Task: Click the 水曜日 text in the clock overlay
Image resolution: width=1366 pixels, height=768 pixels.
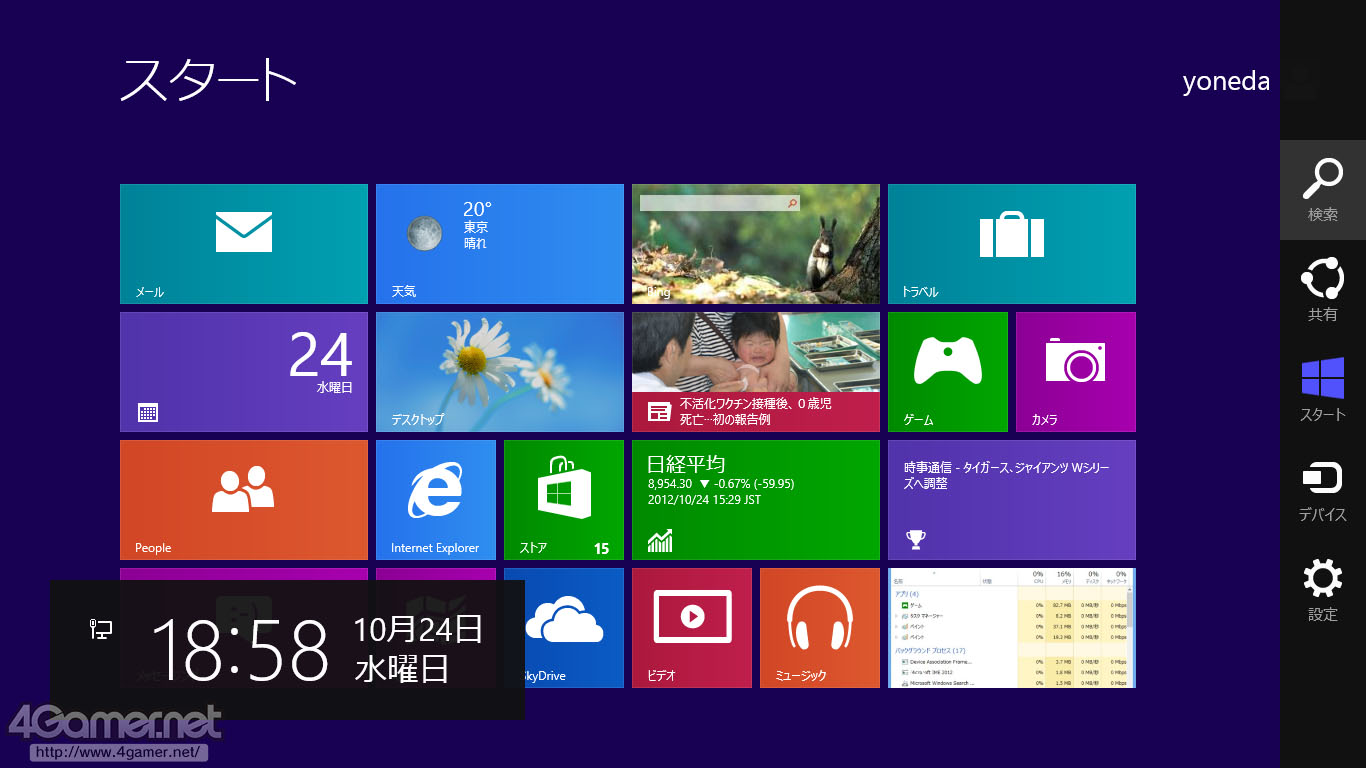Action: pyautogui.click(x=402, y=669)
